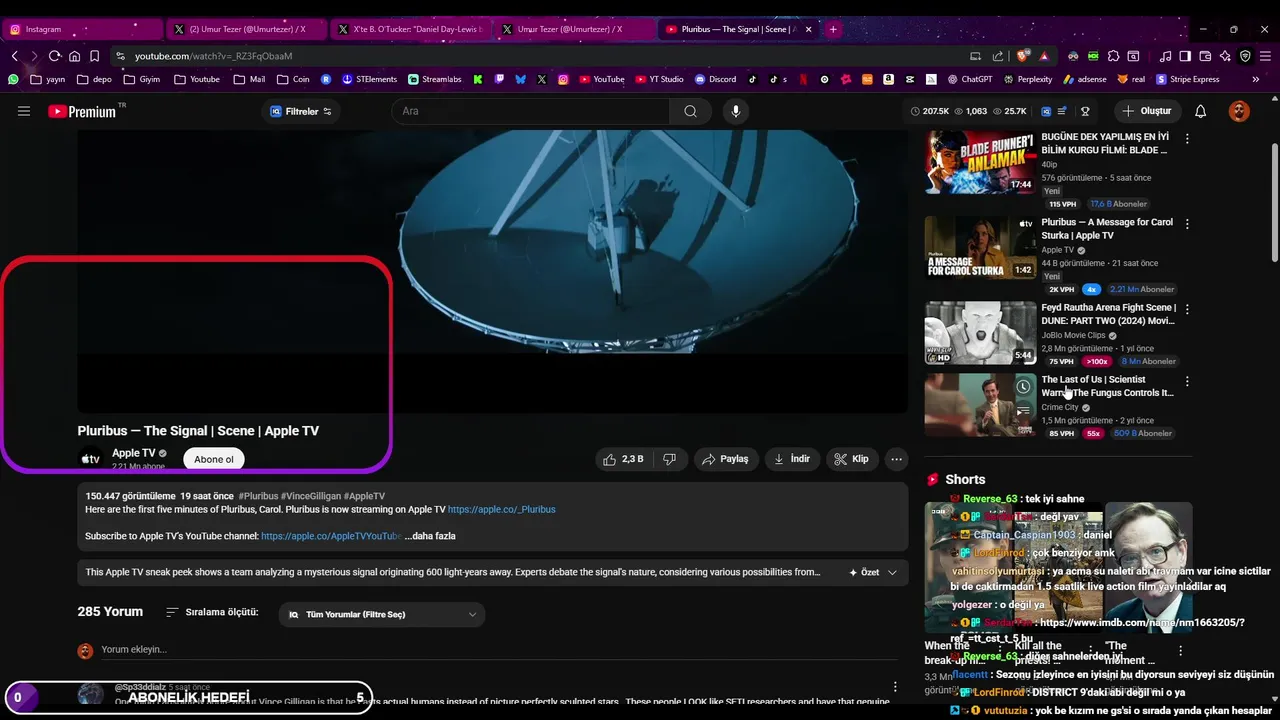Open options for Blade Runner video
Screen dimensions: 1280x720
[x=1187, y=139]
